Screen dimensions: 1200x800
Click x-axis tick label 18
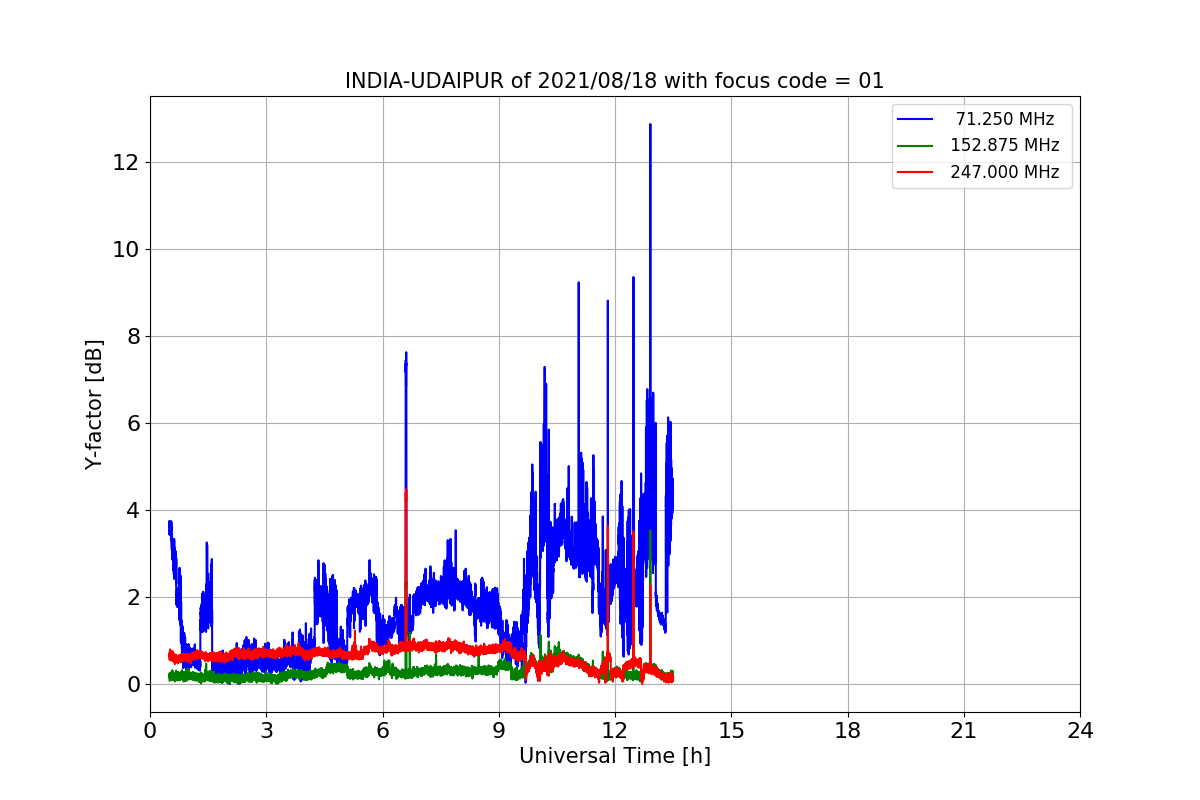point(848,730)
